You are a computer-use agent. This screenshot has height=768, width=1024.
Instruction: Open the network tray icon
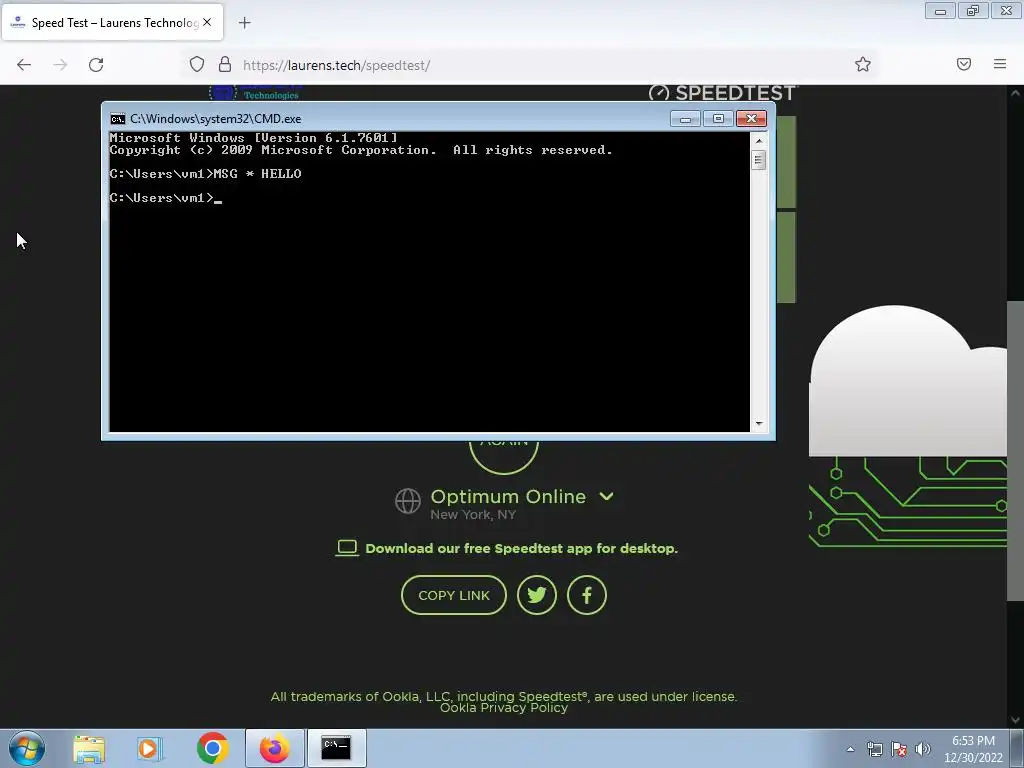874,749
